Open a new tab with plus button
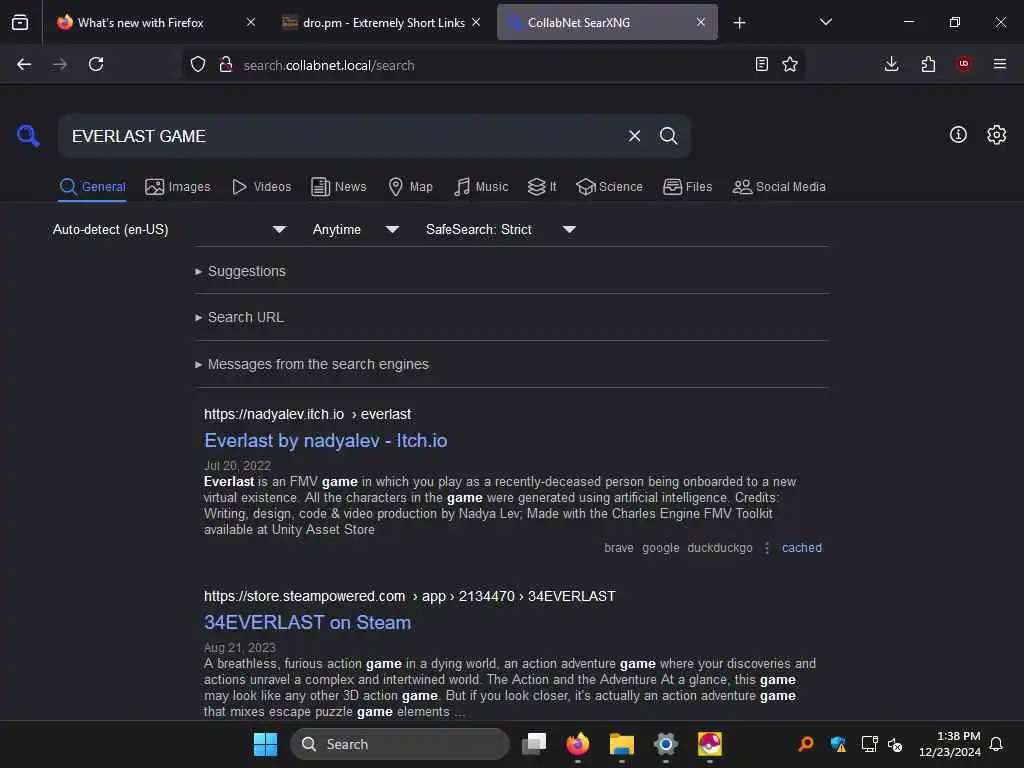Viewport: 1024px width, 768px height. tap(739, 23)
